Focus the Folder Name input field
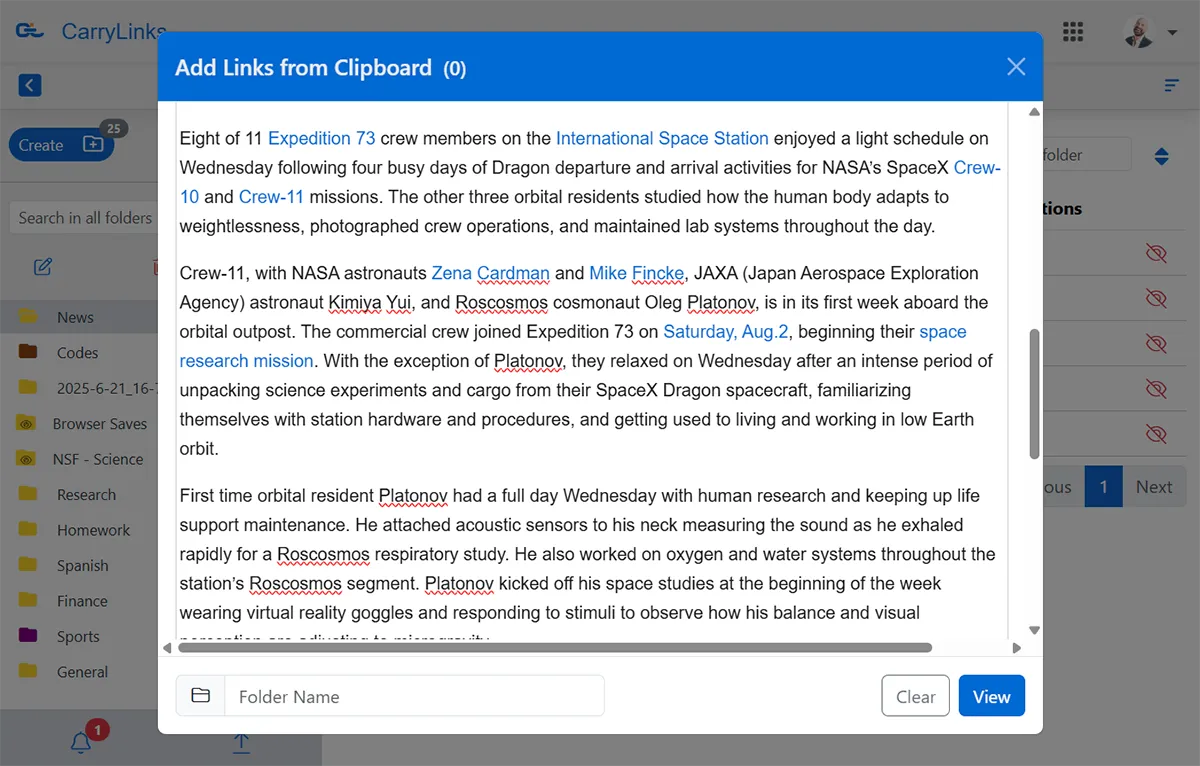This screenshot has width=1200, height=766. [x=414, y=696]
